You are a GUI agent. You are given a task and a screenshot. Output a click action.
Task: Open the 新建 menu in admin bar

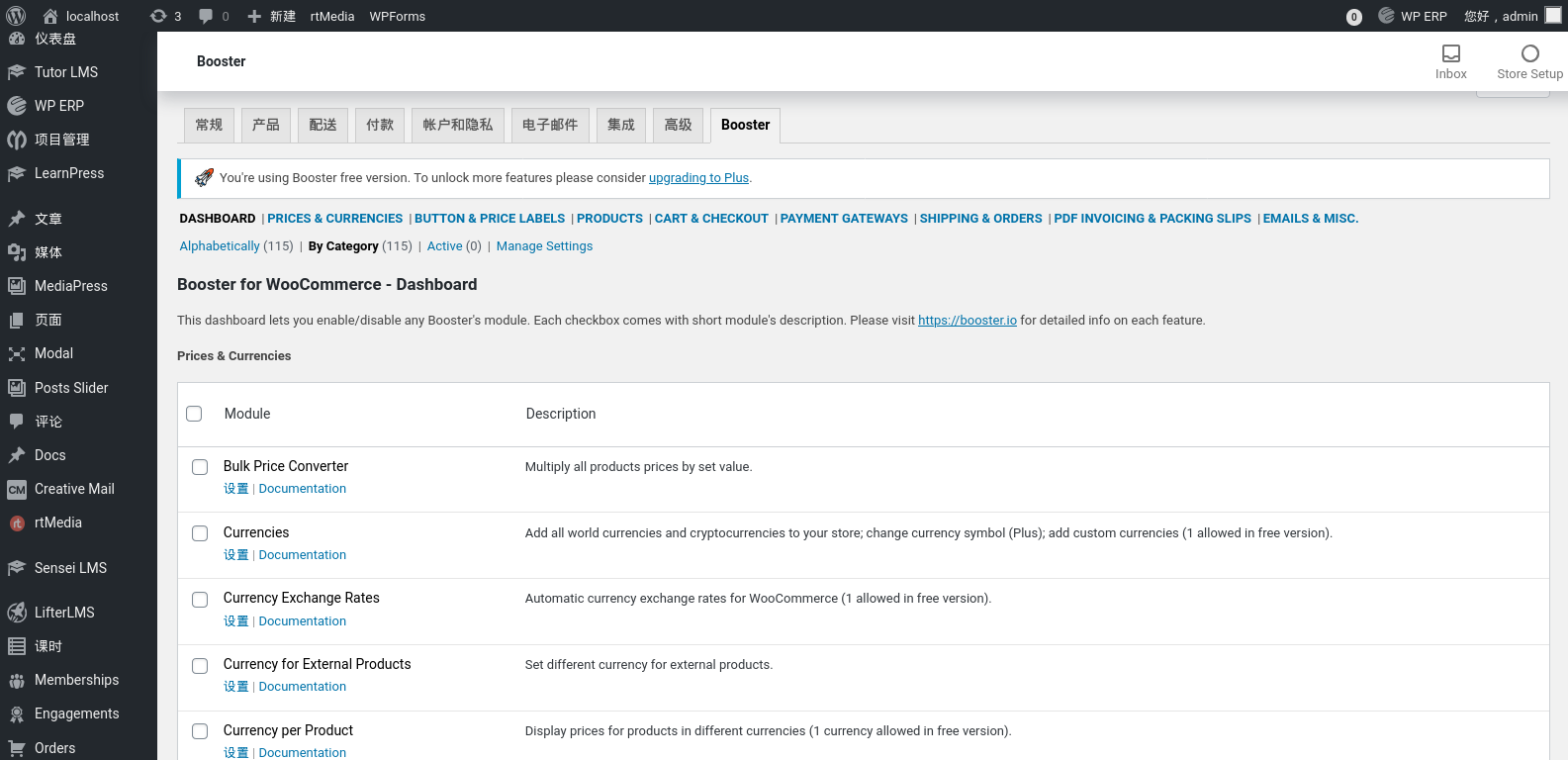coord(271,16)
